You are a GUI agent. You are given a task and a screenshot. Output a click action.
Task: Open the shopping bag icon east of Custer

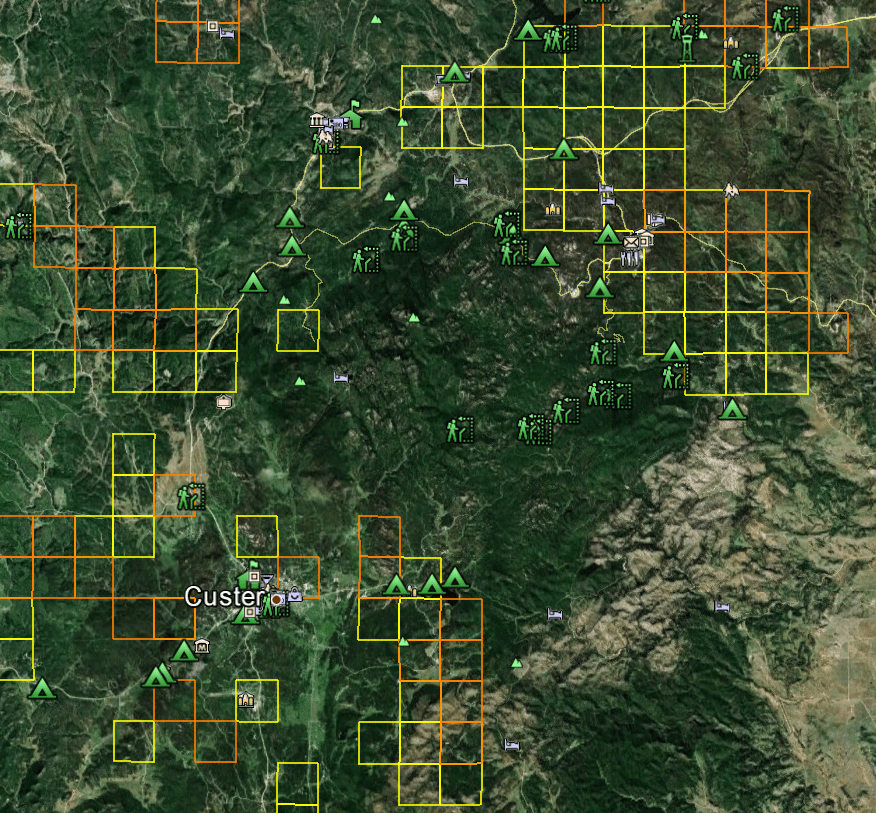pyautogui.click(x=294, y=595)
